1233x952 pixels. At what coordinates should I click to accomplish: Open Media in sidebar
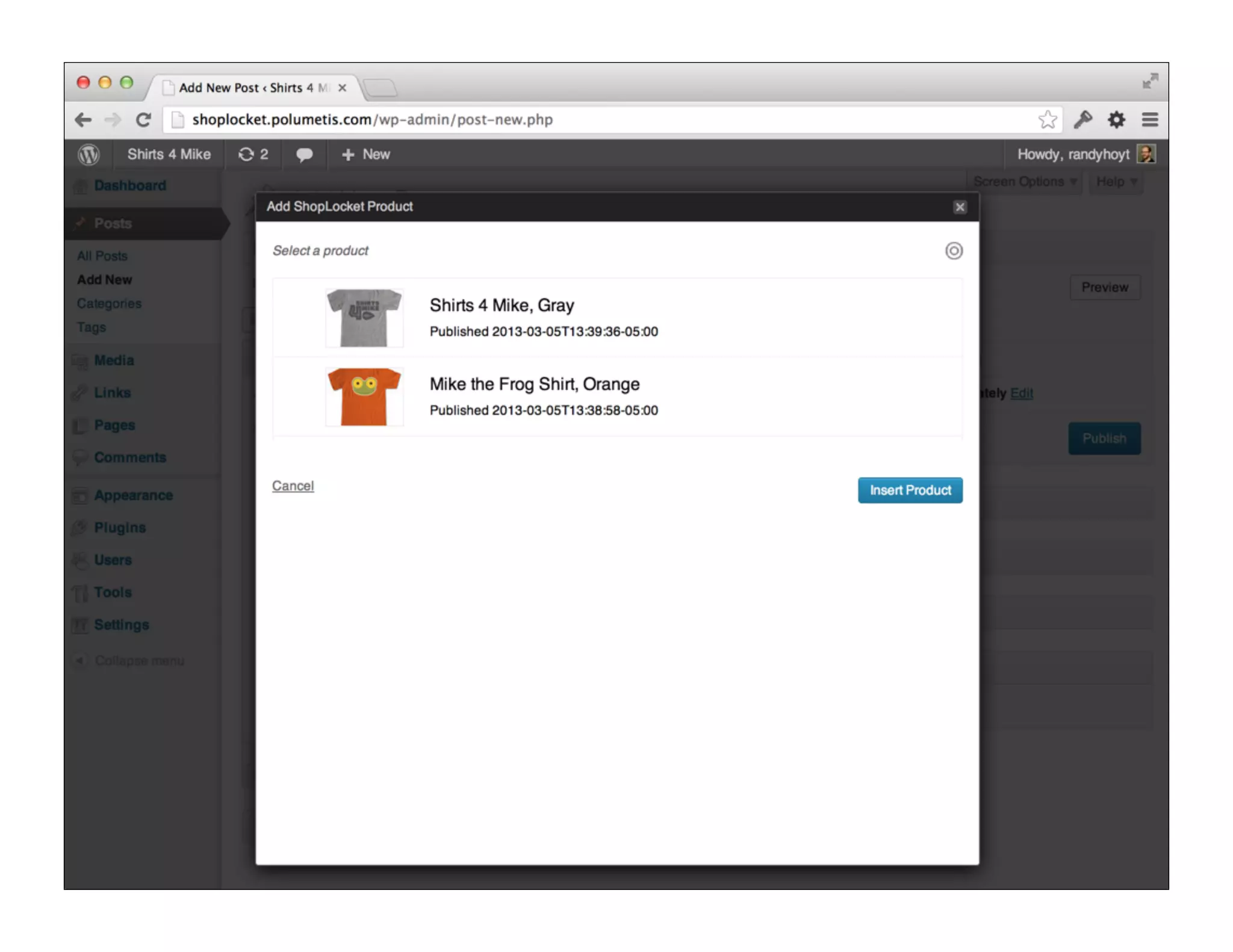coord(114,360)
